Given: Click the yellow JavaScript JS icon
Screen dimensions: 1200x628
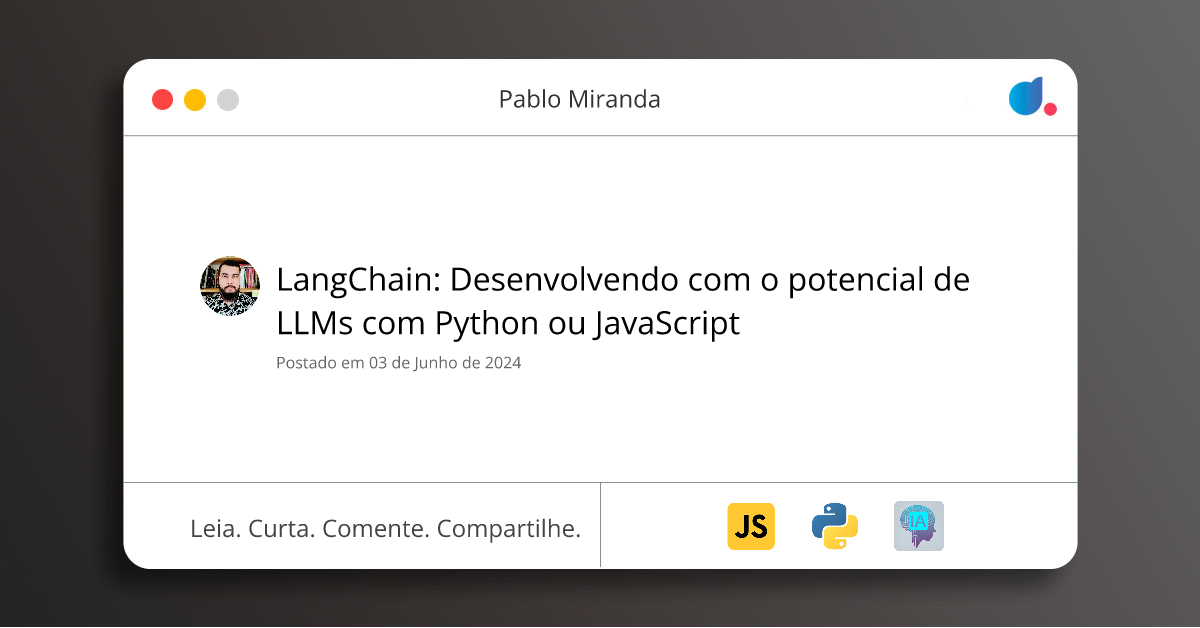Looking at the screenshot, I should (x=750, y=526).
